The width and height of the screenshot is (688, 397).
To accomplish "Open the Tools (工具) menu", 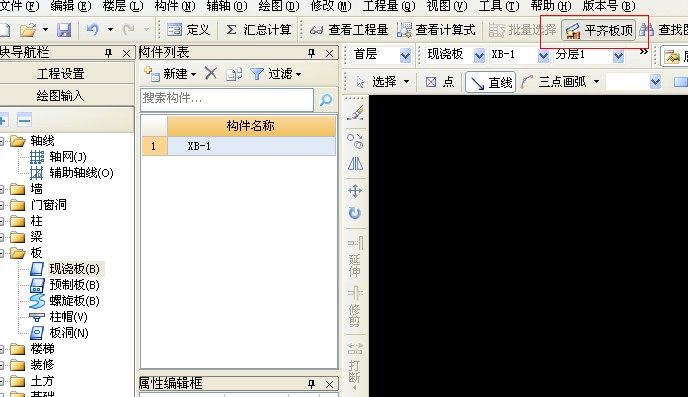I will pos(499,6).
